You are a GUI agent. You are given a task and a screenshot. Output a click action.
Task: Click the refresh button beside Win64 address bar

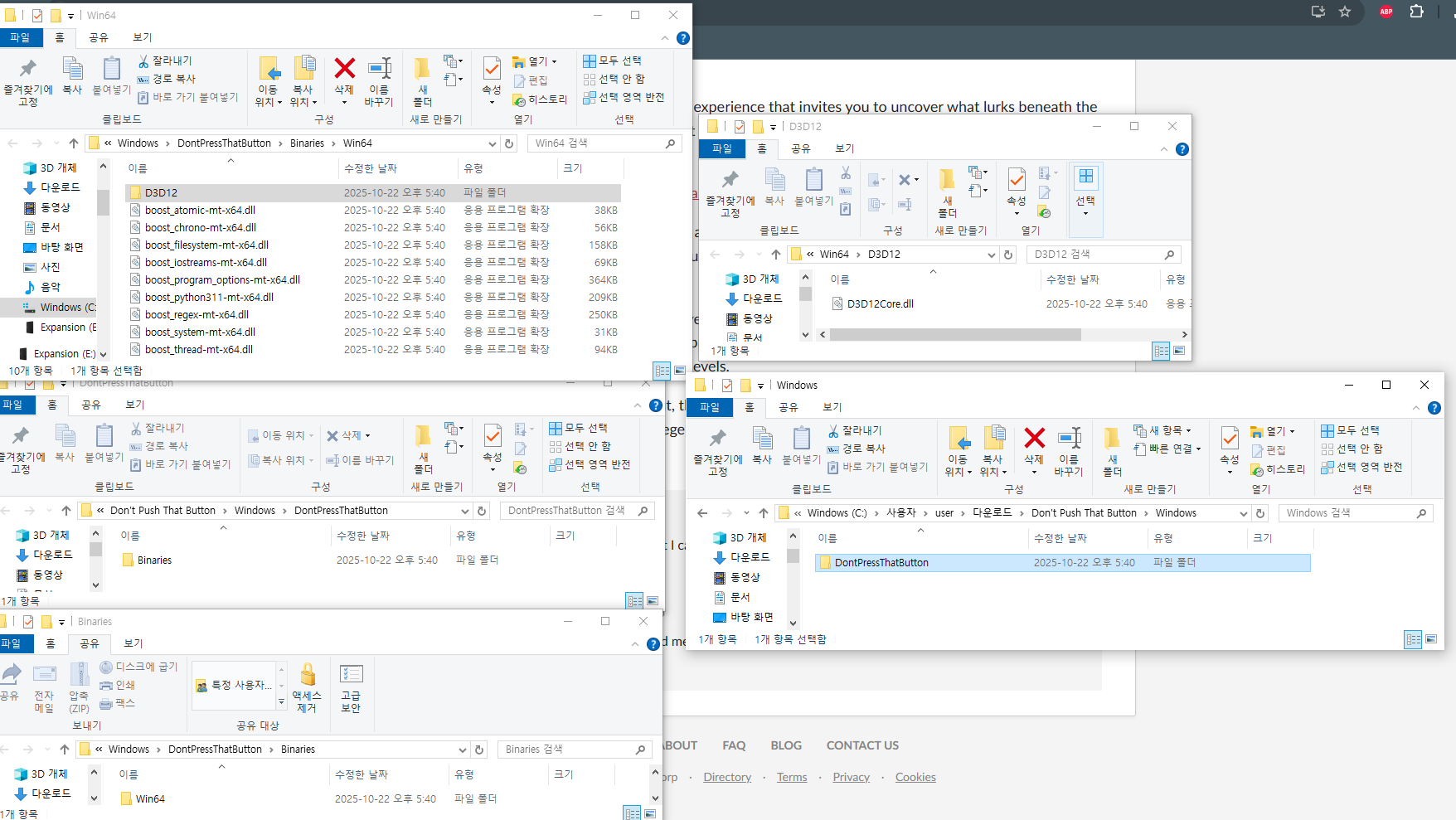[509, 143]
